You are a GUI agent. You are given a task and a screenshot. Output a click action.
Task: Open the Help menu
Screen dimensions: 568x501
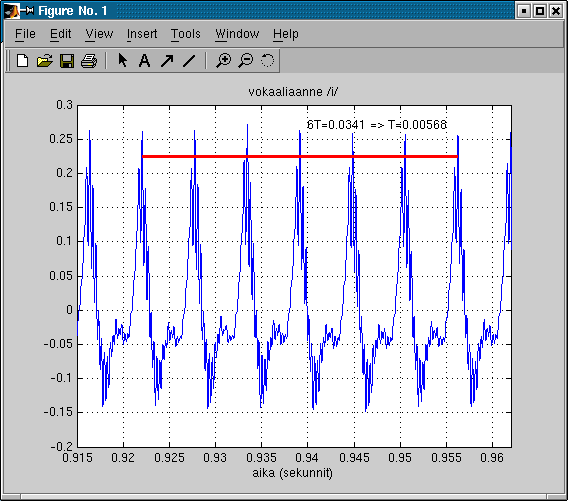point(286,34)
